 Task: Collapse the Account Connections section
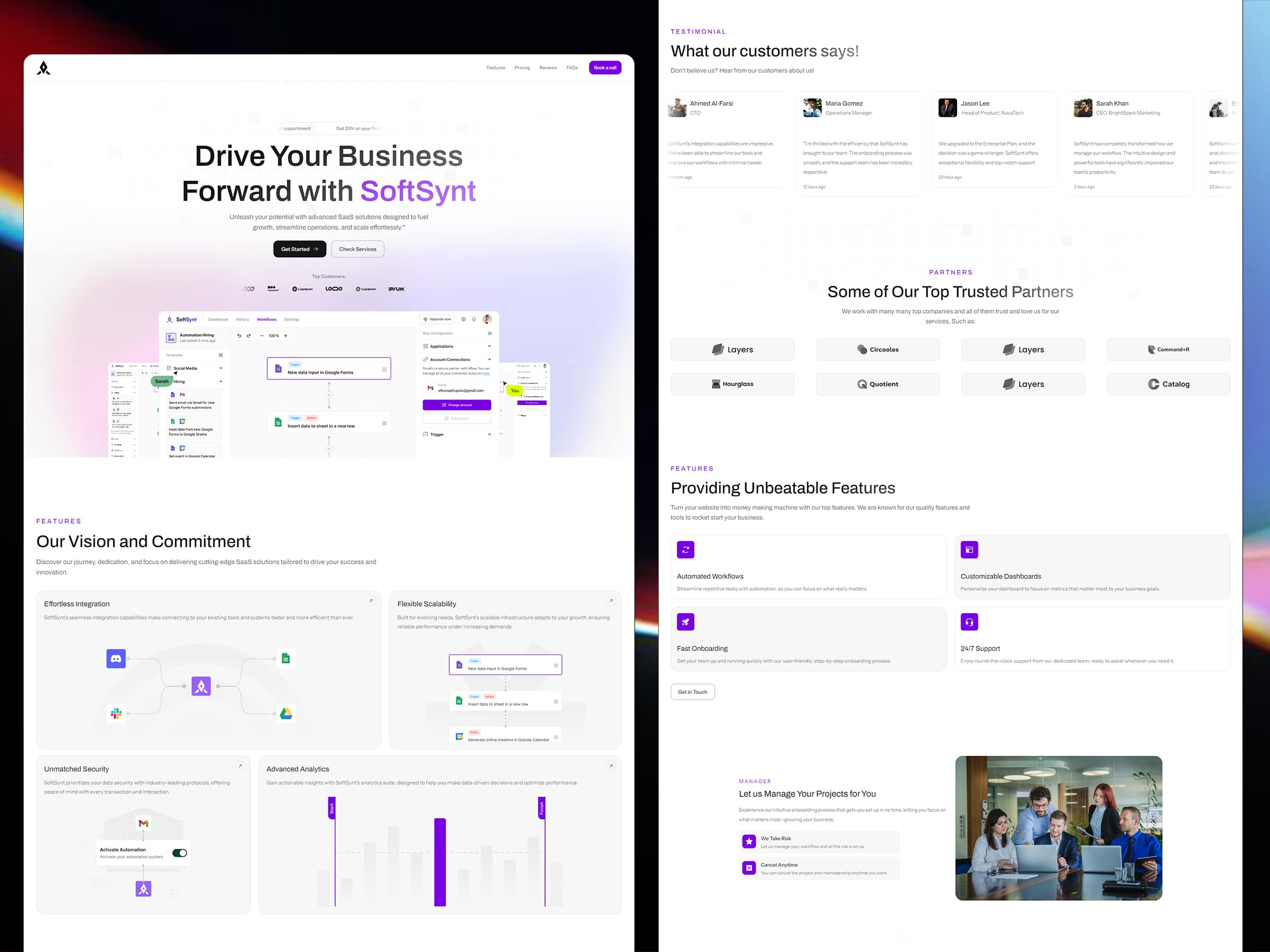[x=489, y=360]
